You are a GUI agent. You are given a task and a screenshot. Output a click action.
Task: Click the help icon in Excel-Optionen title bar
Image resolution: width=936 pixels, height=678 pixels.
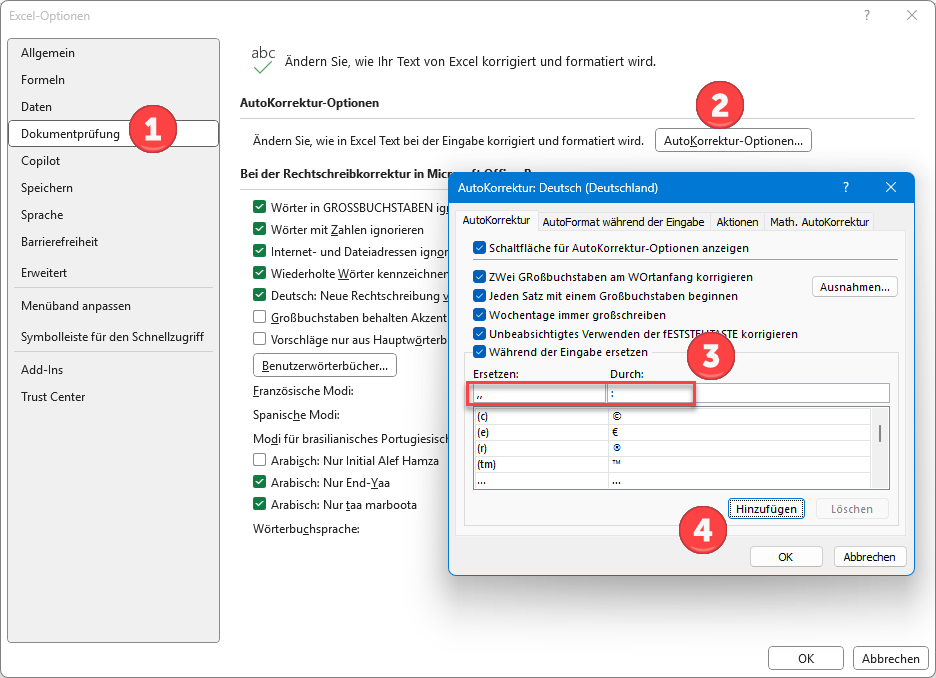click(x=866, y=15)
